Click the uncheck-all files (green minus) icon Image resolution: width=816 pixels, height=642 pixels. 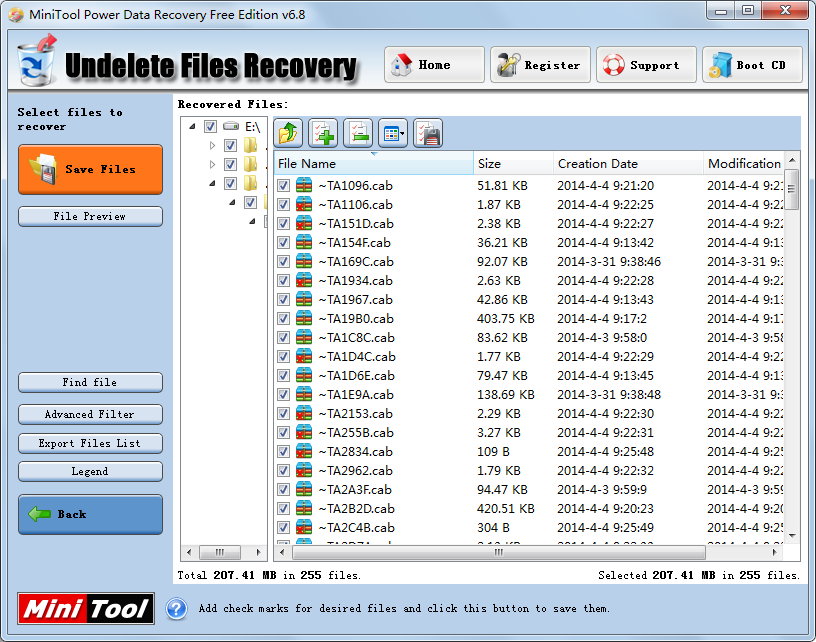click(358, 133)
